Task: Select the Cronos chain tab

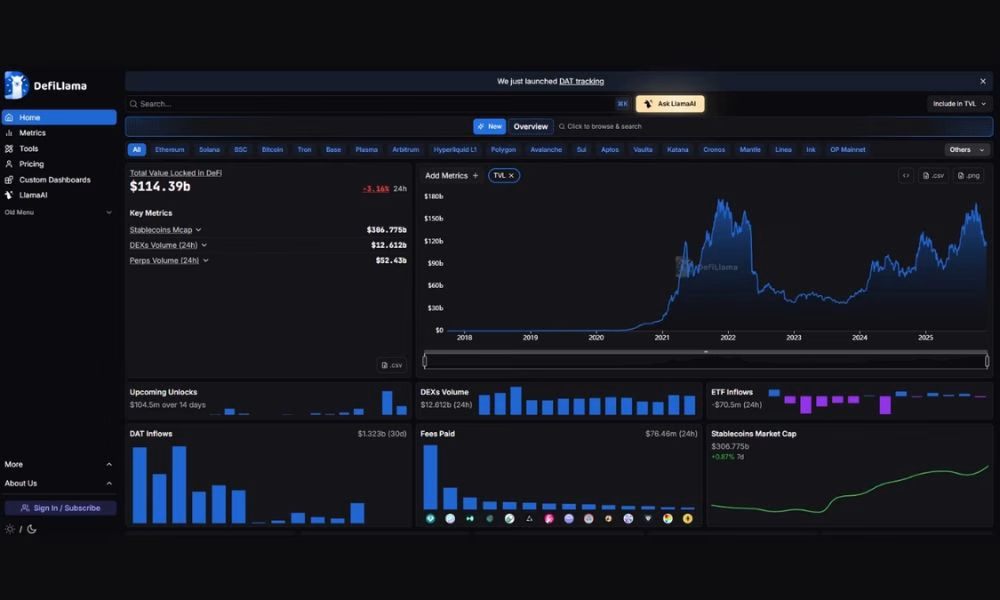Action: click(x=714, y=150)
